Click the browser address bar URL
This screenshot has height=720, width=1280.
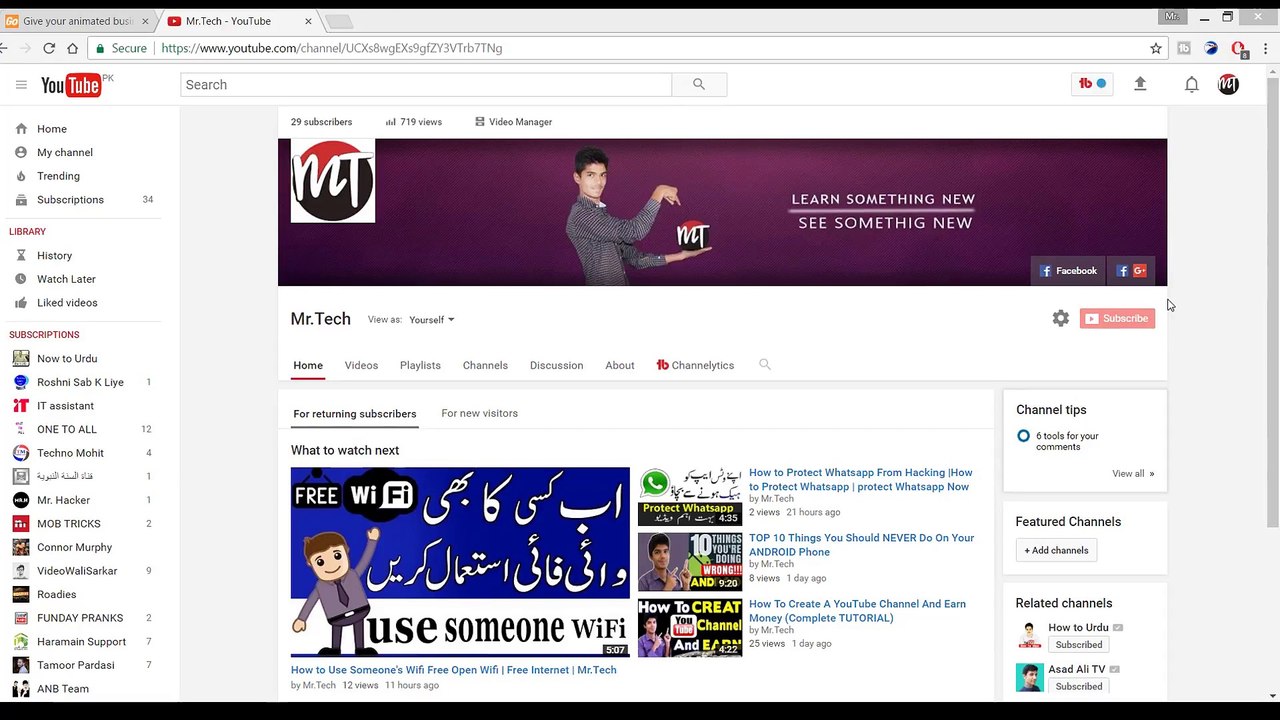(x=332, y=48)
